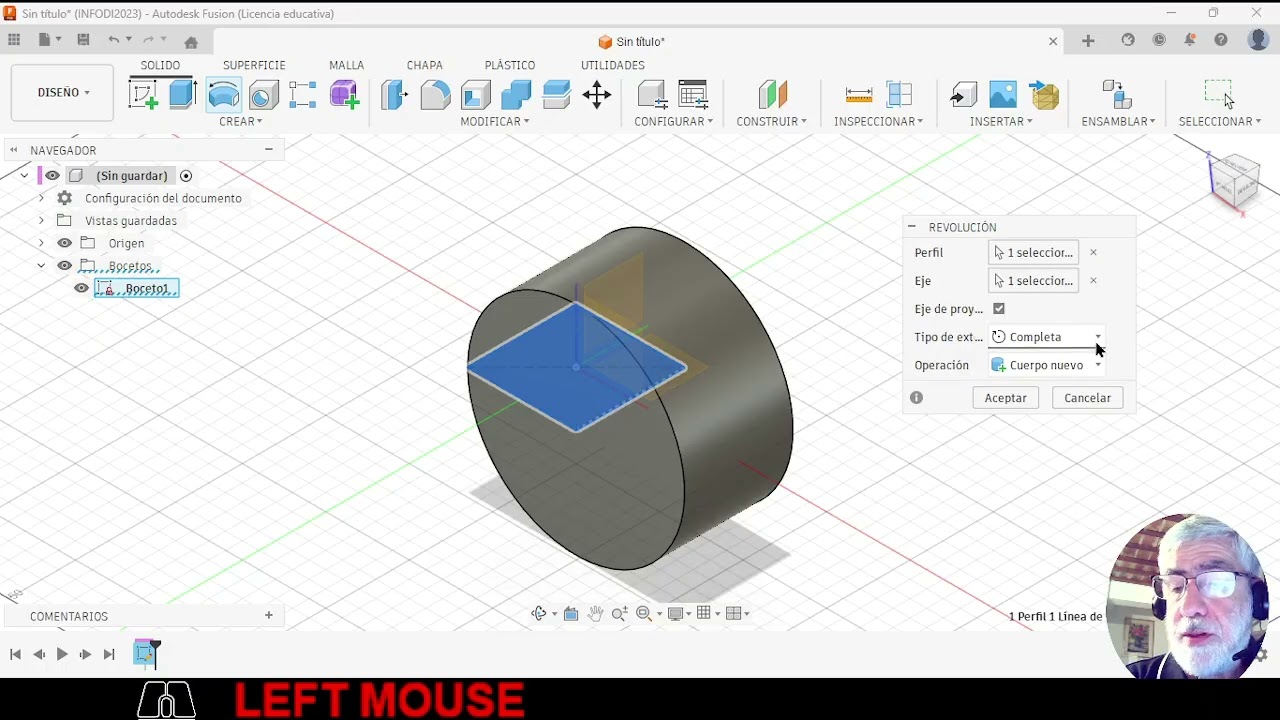Click the Look At view icon
The height and width of the screenshot is (720, 1280).
pos(571,614)
